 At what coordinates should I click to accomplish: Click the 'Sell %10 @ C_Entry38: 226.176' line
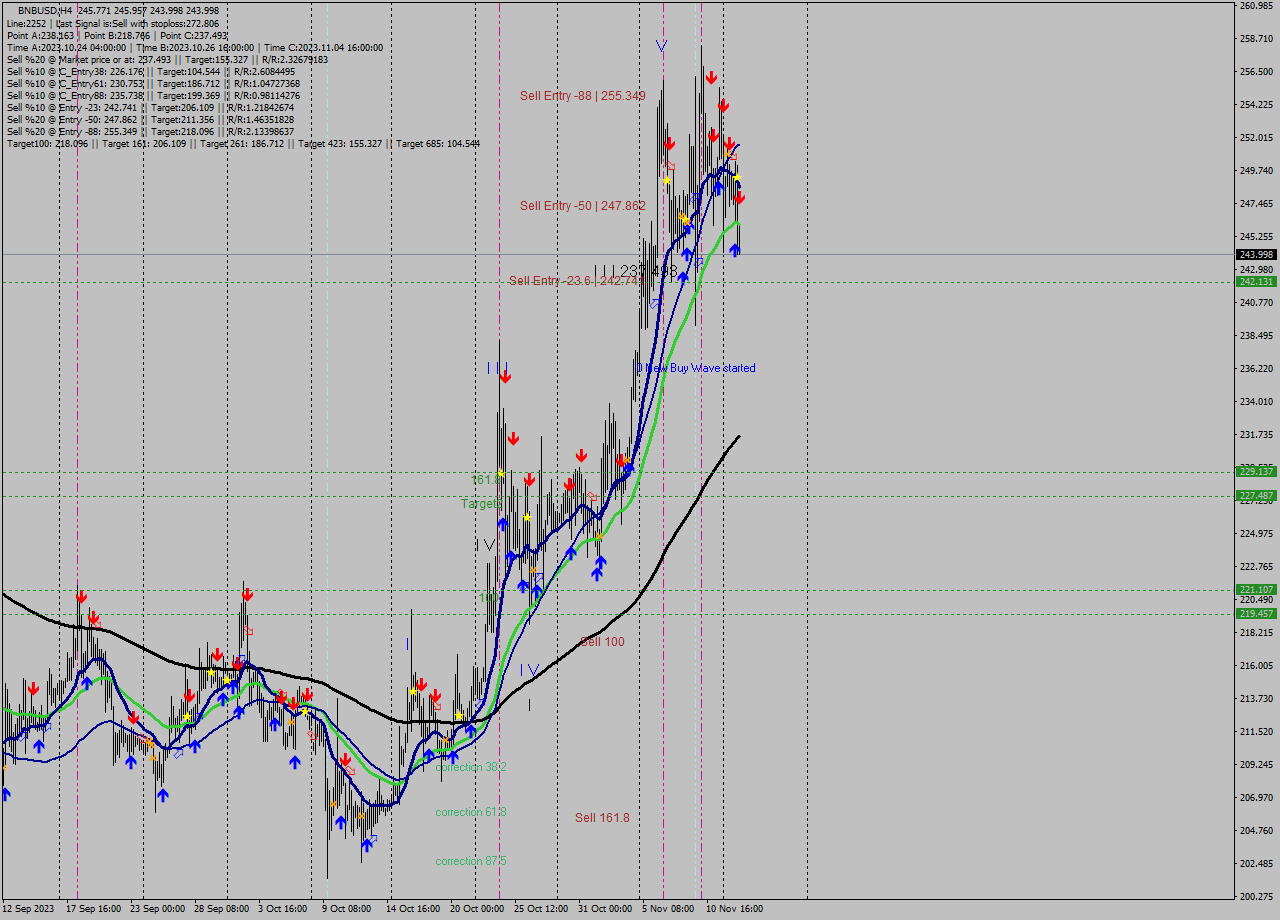click(151, 71)
